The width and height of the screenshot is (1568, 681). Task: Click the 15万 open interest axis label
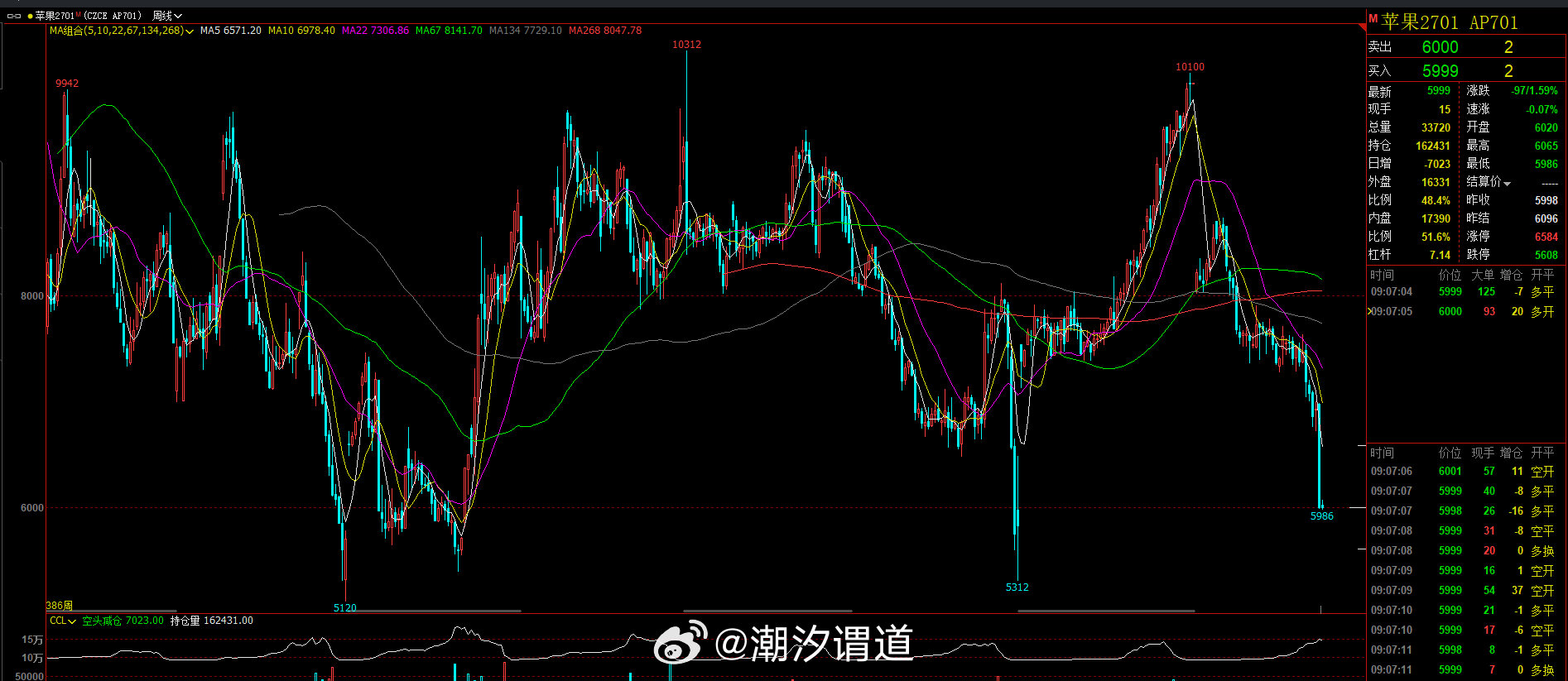pyautogui.click(x=32, y=640)
